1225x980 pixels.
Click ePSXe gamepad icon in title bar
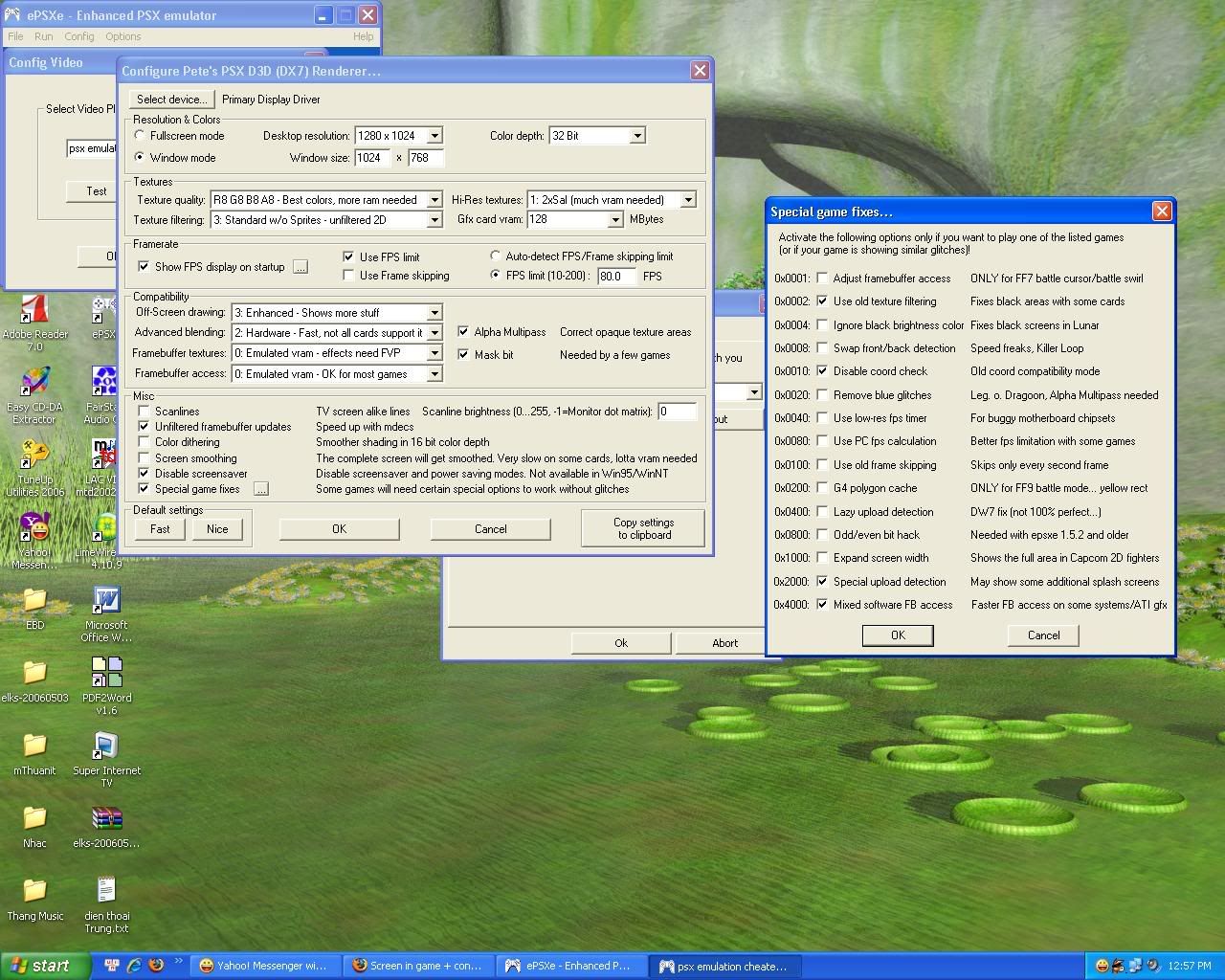12,15
